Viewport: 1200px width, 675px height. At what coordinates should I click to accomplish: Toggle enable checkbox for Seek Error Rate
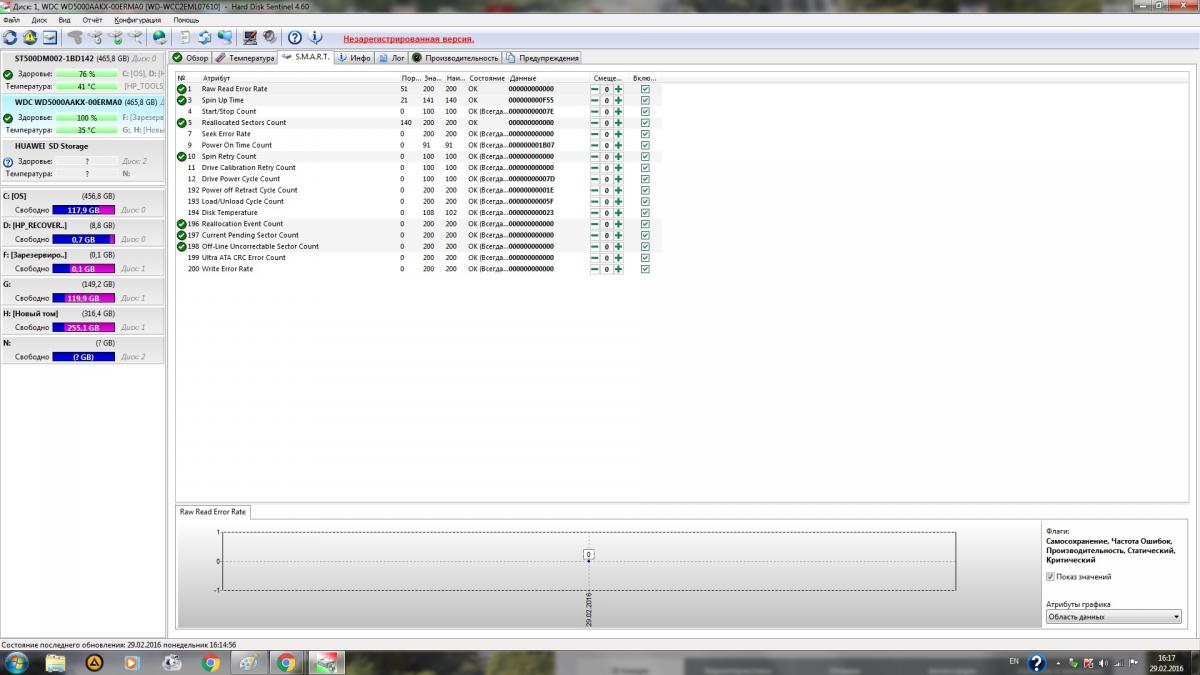coord(645,134)
